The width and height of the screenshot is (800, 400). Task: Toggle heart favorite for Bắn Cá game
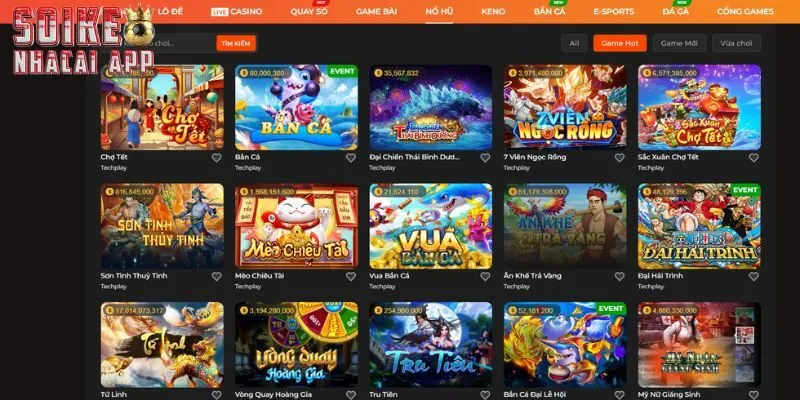coord(351,158)
